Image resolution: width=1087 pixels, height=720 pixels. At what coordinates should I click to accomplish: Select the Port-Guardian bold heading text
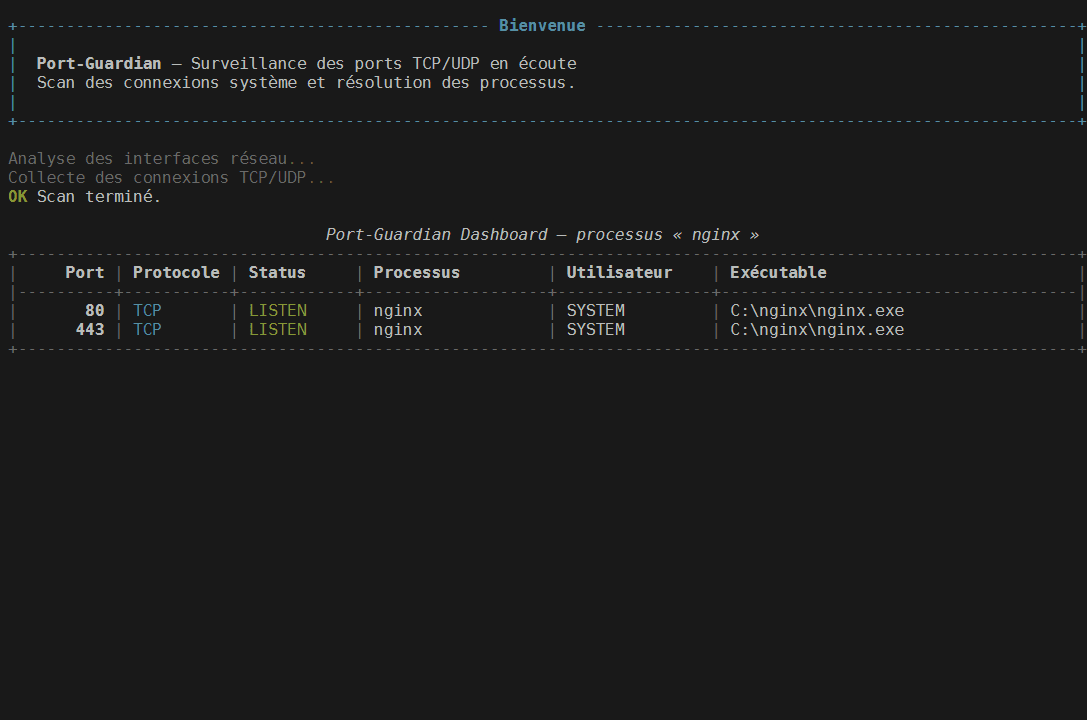(x=98, y=63)
